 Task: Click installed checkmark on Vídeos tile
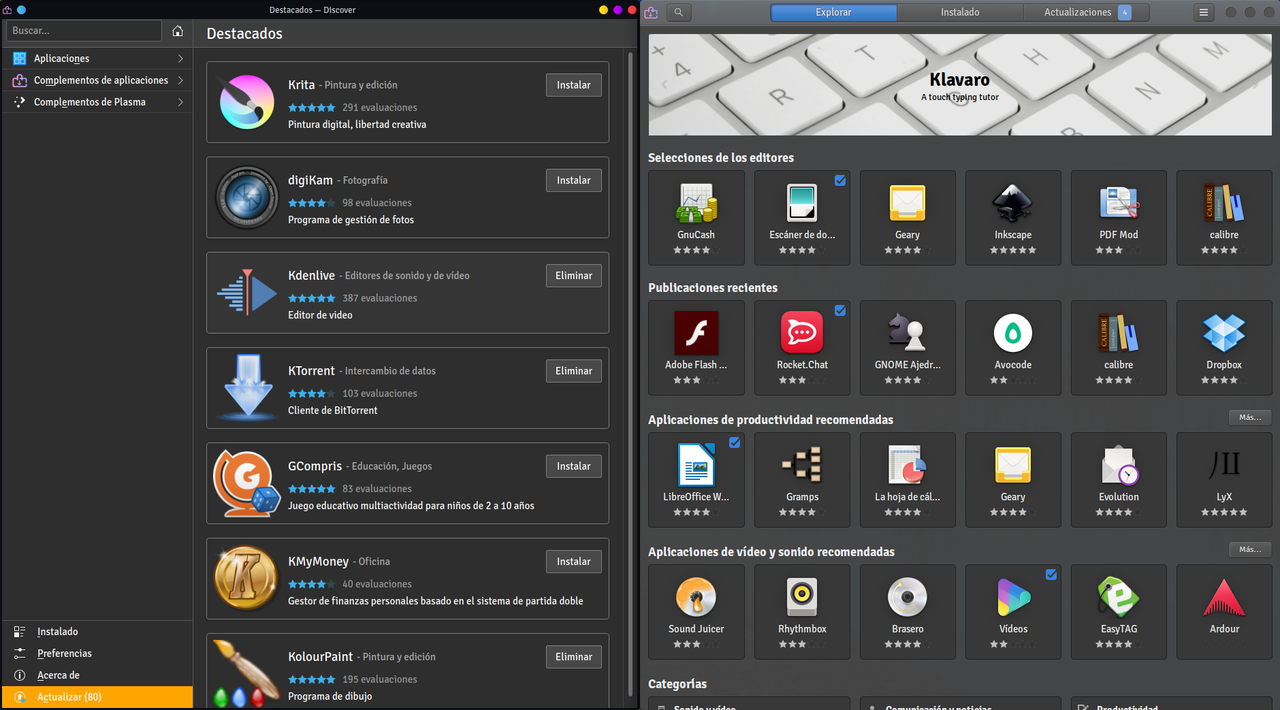pyautogui.click(x=1051, y=574)
